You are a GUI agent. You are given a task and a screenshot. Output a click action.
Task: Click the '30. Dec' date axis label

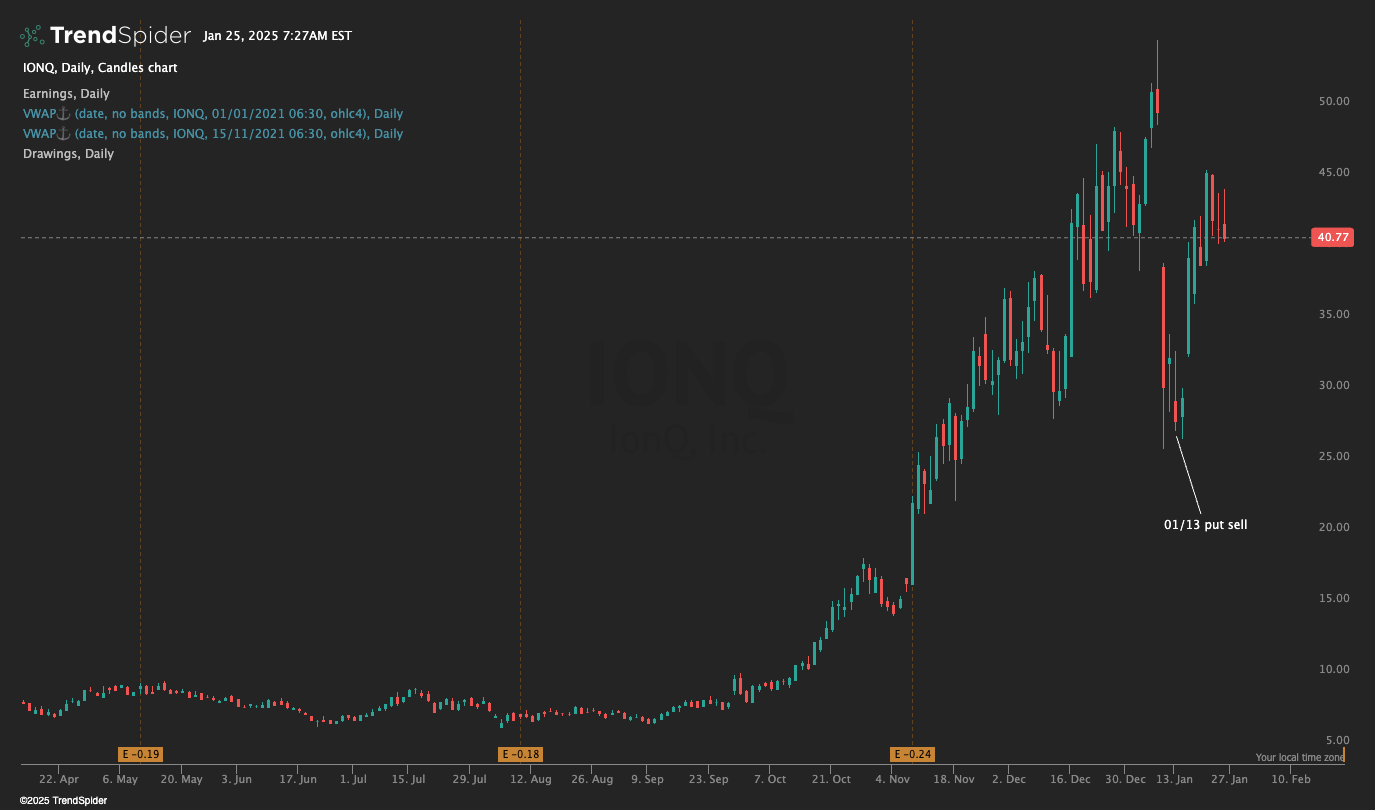click(1126, 779)
